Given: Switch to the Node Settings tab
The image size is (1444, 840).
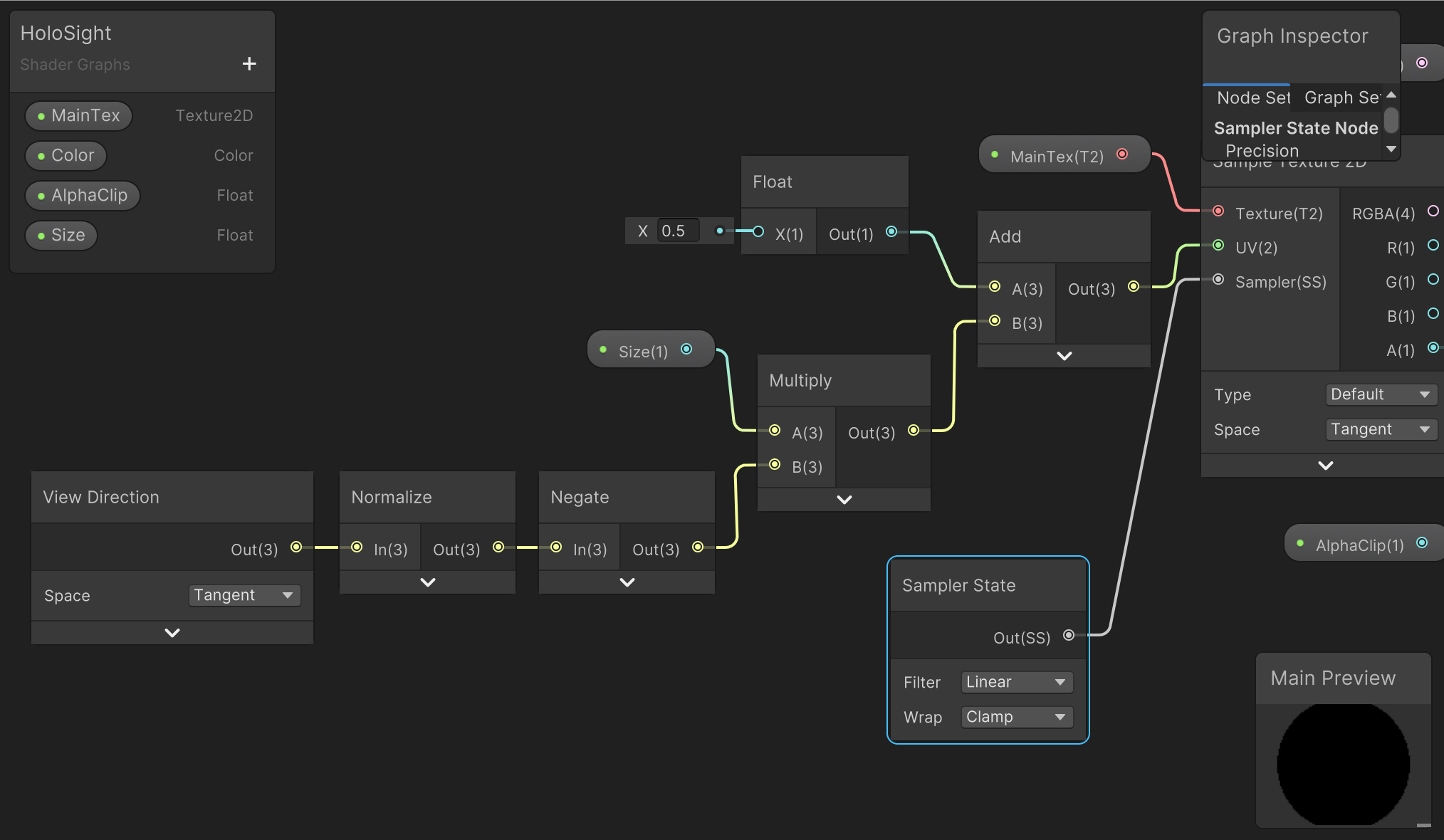Looking at the screenshot, I should pos(1252,98).
